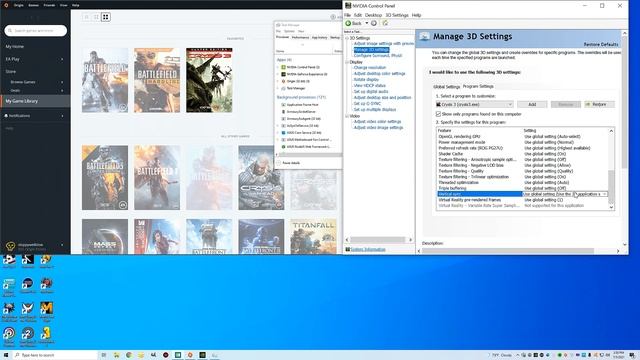Click the down arrow of the settings list scrollbar
The image size is (640, 360).
click(x=611, y=207)
